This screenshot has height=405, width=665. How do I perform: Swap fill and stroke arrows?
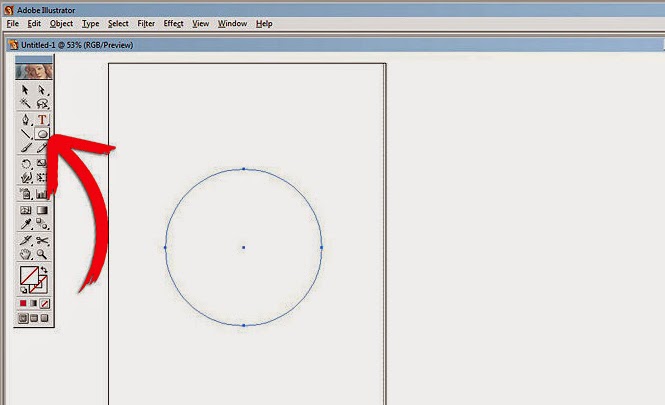click(44, 270)
